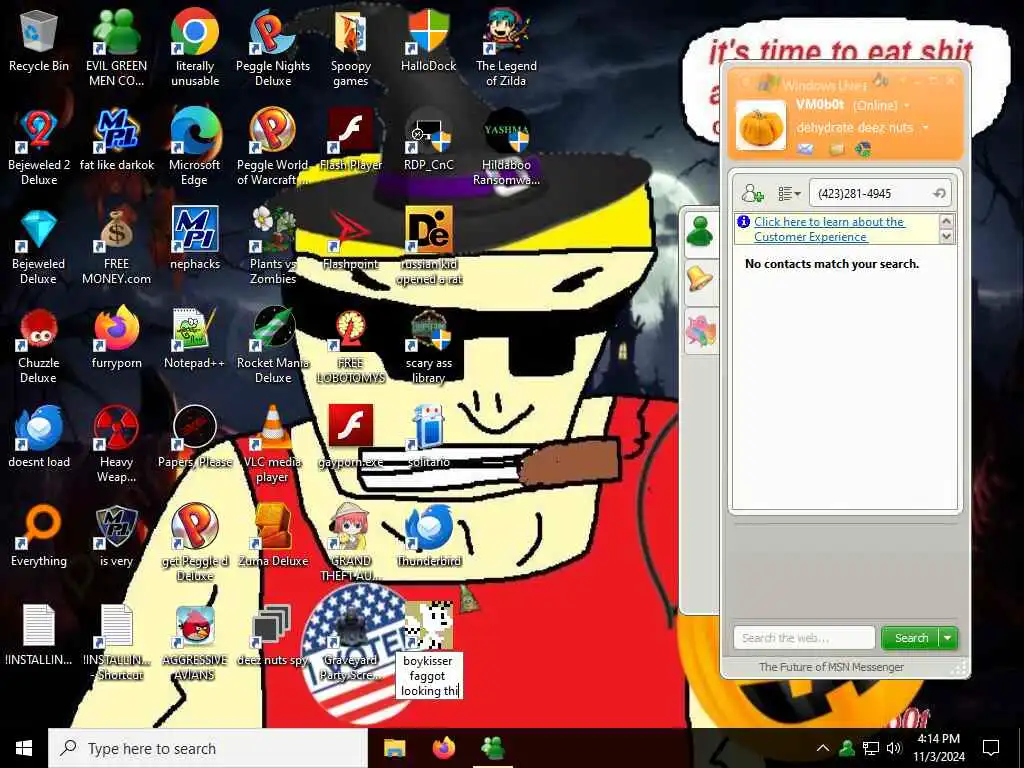Launch the Everything search shortcut

click(x=39, y=536)
